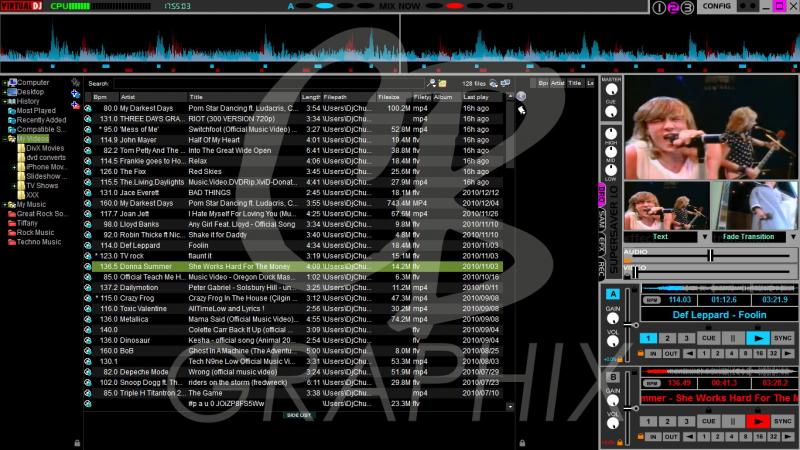Viewport: 800px width, 450px height.
Task: Set loop OUT point on deck B
Action: click(671, 436)
